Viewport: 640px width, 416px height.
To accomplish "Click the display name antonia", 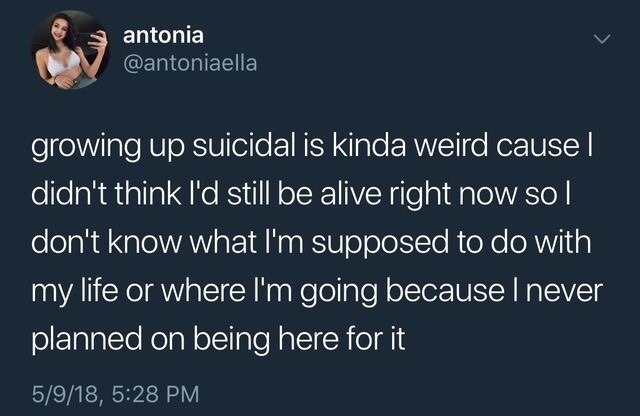I will (x=163, y=35).
